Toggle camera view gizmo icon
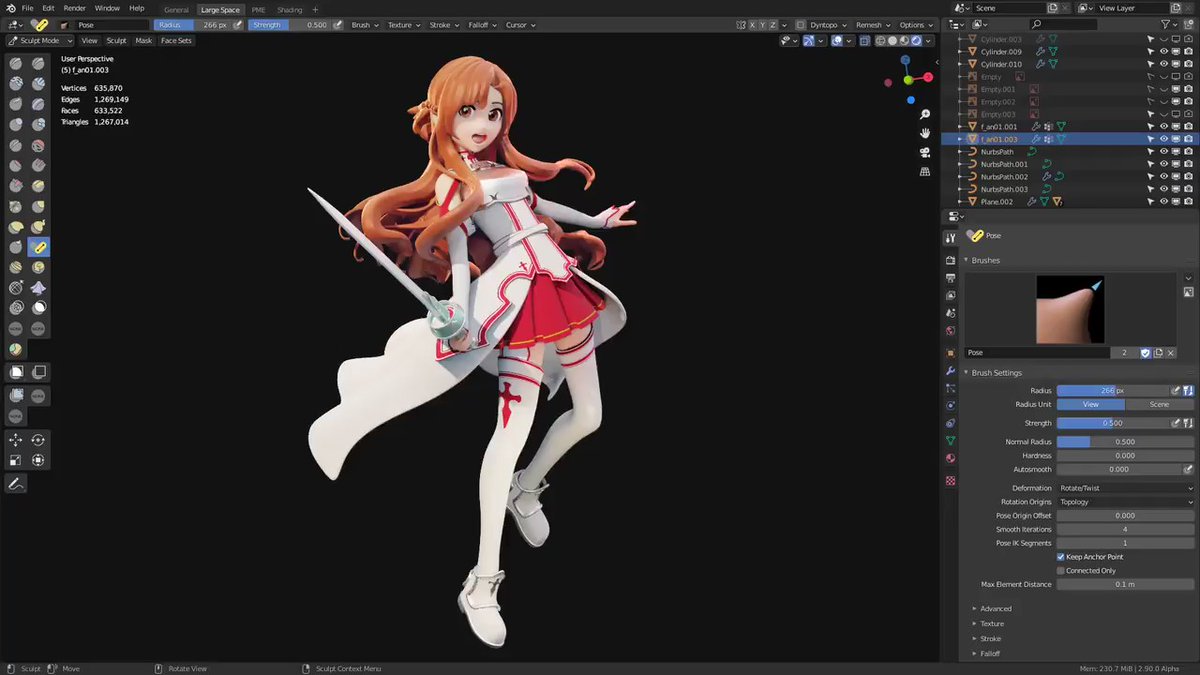This screenshot has height=675, width=1200. click(925, 152)
